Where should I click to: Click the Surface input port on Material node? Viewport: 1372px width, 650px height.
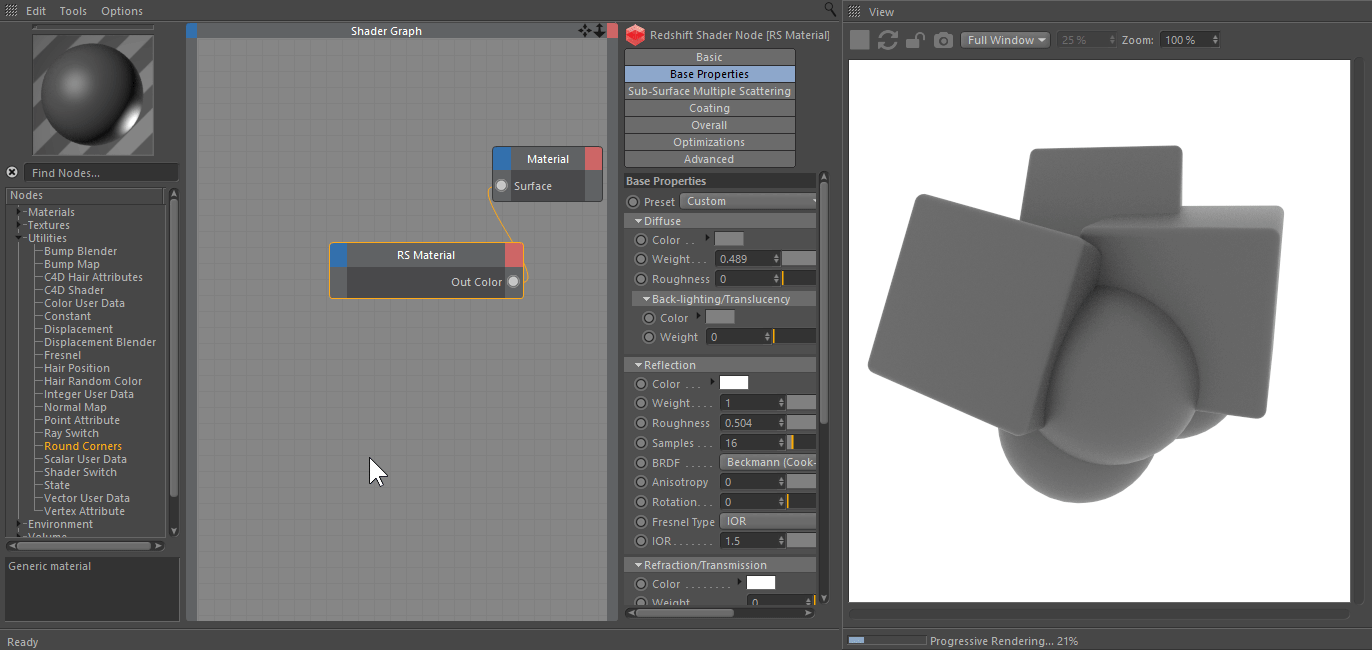(x=502, y=185)
